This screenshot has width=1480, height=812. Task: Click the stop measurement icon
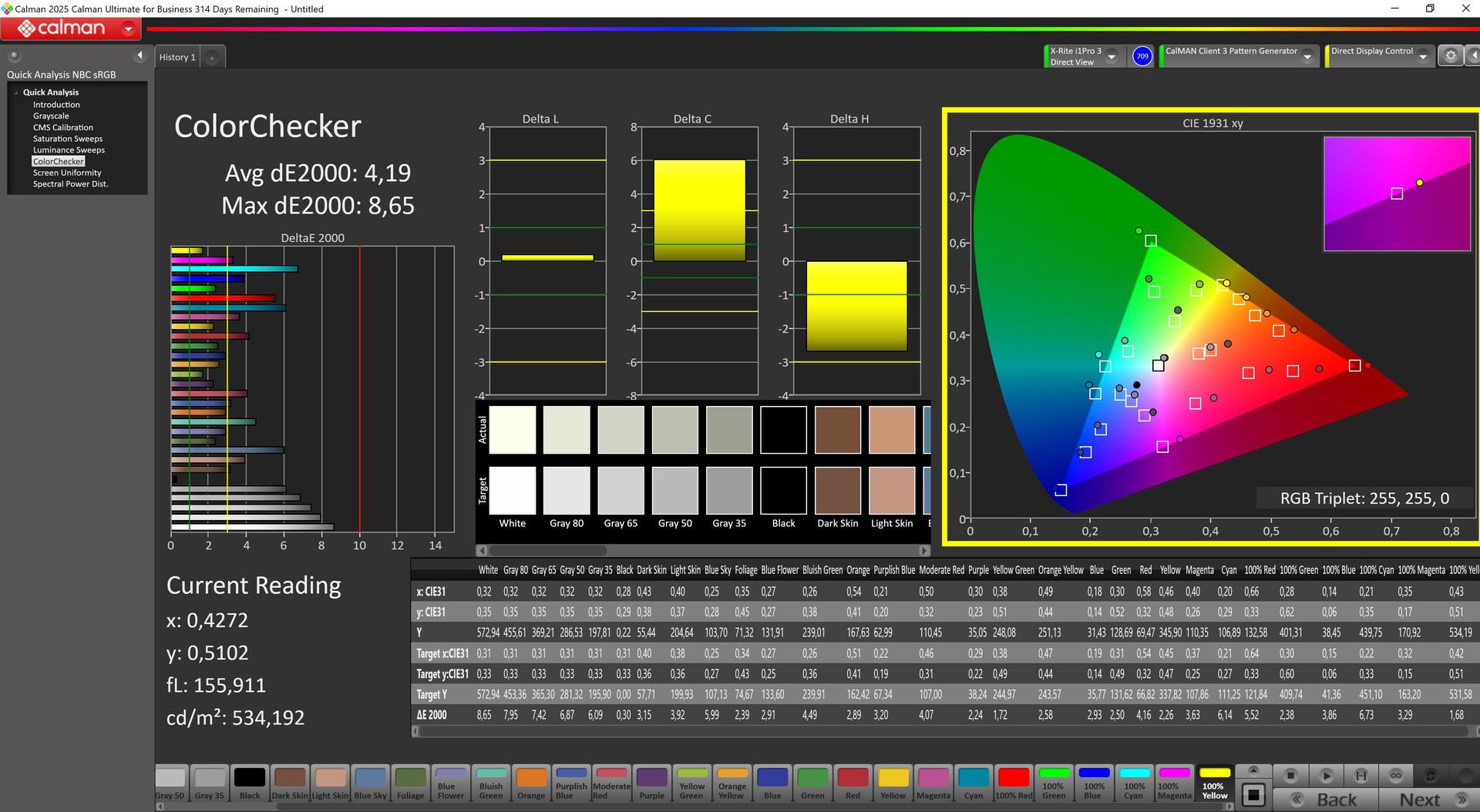coord(1290,775)
